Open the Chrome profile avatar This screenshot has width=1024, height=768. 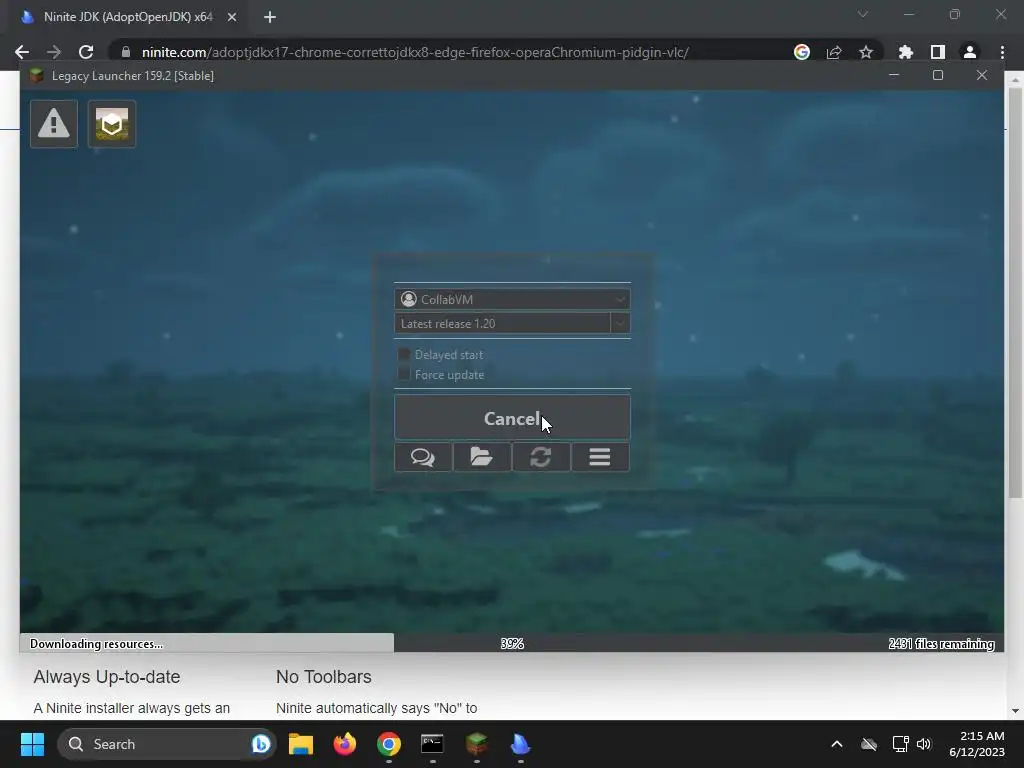(x=970, y=52)
